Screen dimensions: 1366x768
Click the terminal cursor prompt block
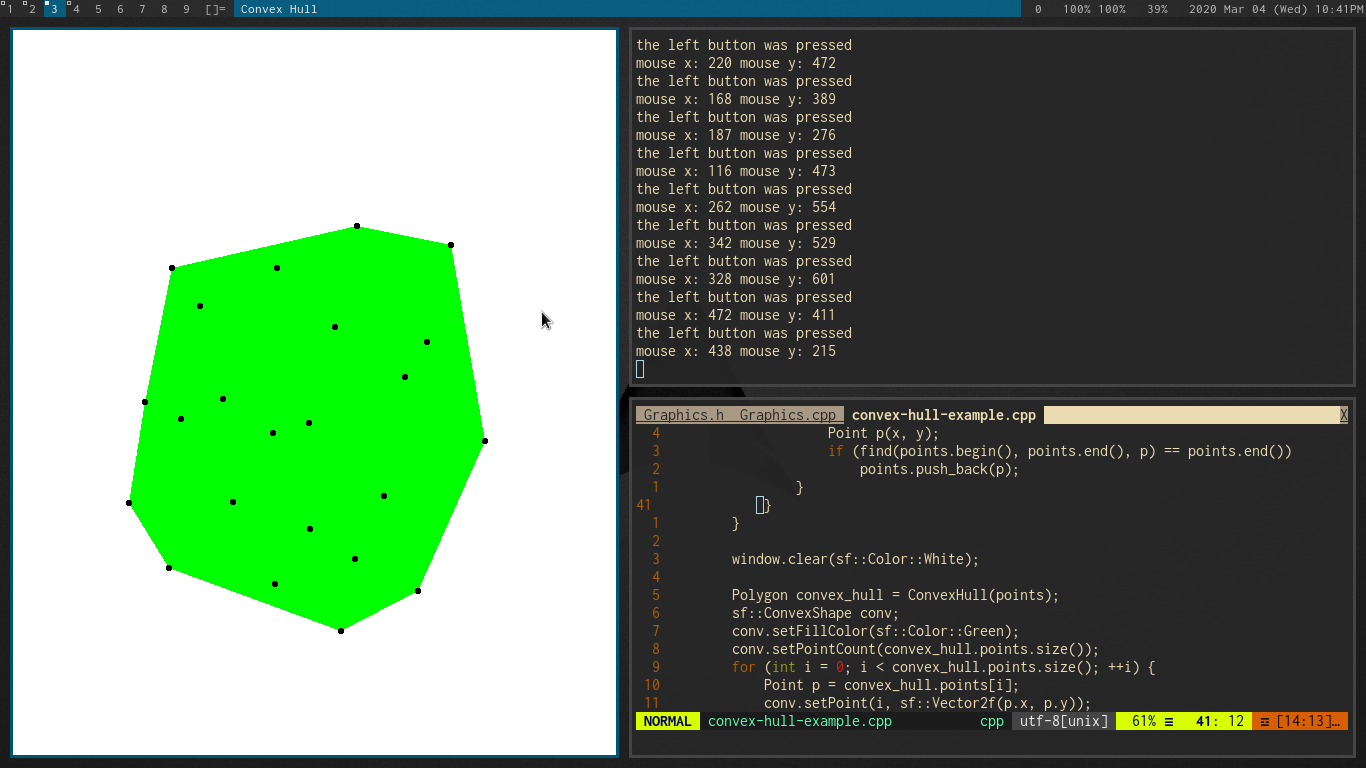pyautogui.click(x=640, y=369)
